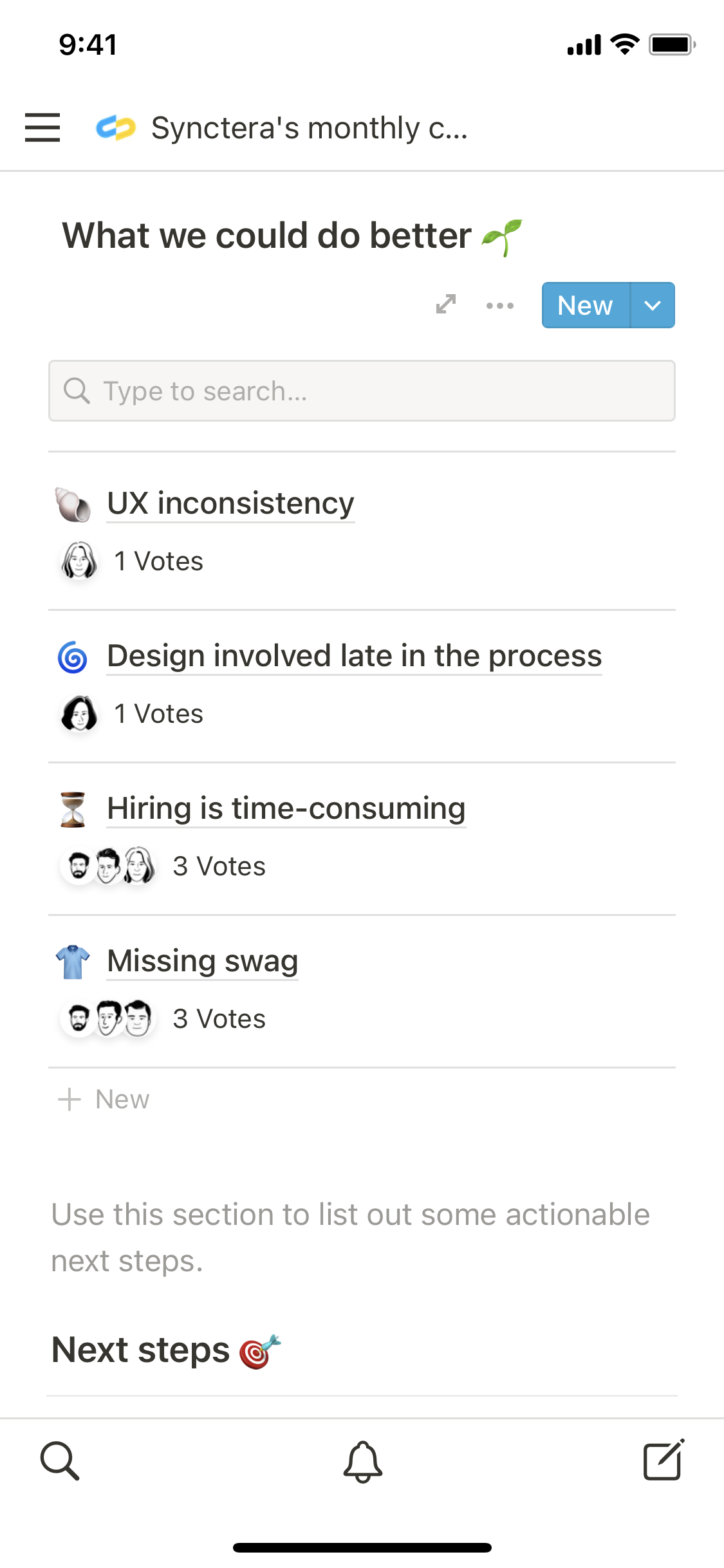Expand the dropdown arrow beside New
This screenshot has width=724, height=1568.
653,305
